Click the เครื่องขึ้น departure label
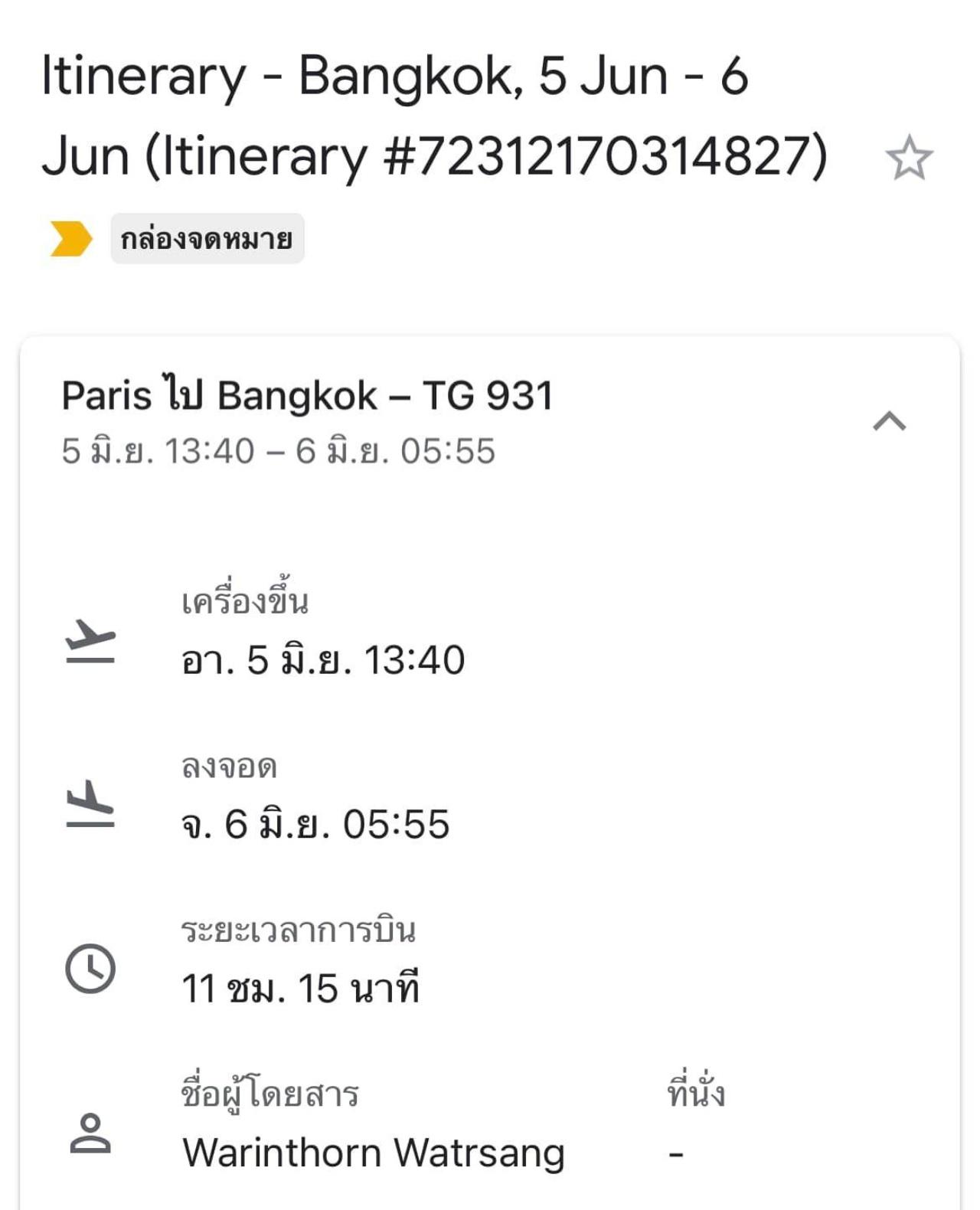The height and width of the screenshot is (1210, 980). [245, 602]
